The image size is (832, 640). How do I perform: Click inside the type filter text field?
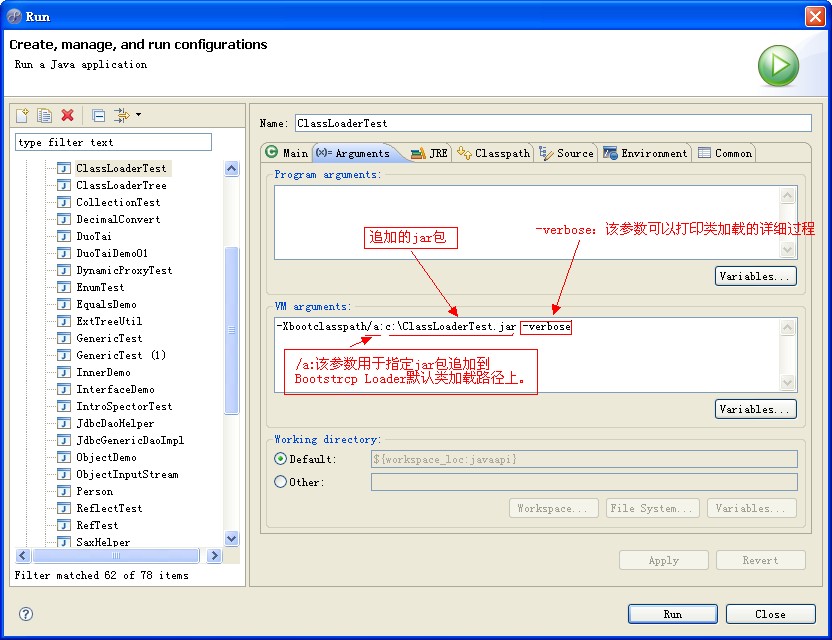(113, 141)
